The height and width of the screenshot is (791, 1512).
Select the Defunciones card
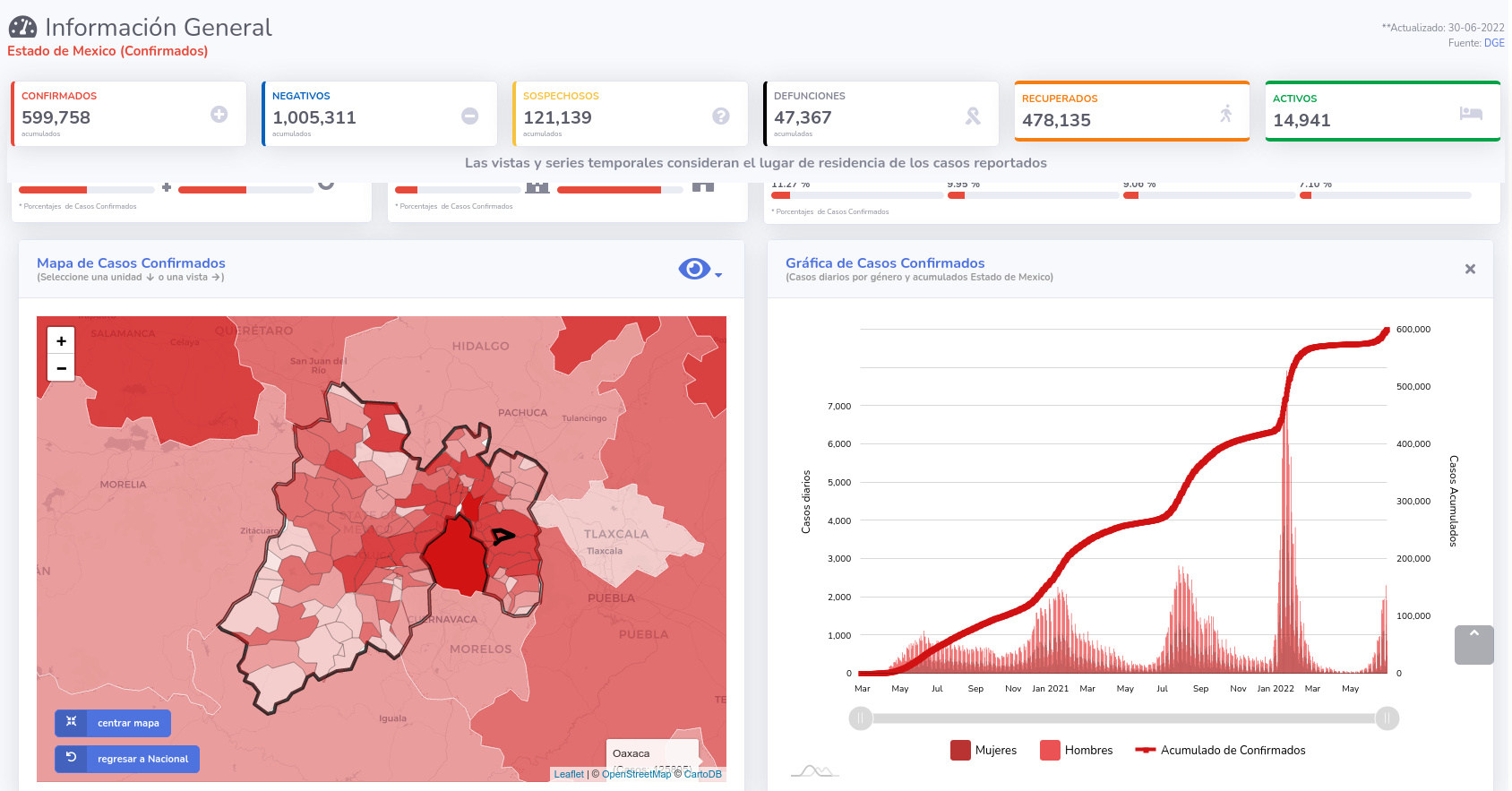tap(881, 114)
